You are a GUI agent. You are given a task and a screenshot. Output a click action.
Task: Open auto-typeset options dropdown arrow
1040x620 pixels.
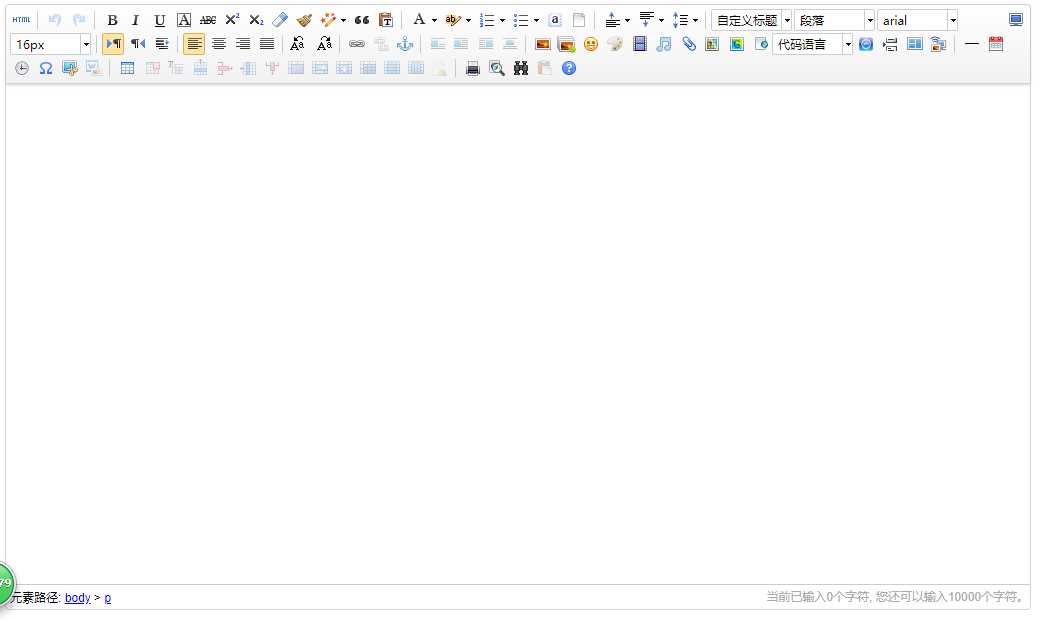343,21
